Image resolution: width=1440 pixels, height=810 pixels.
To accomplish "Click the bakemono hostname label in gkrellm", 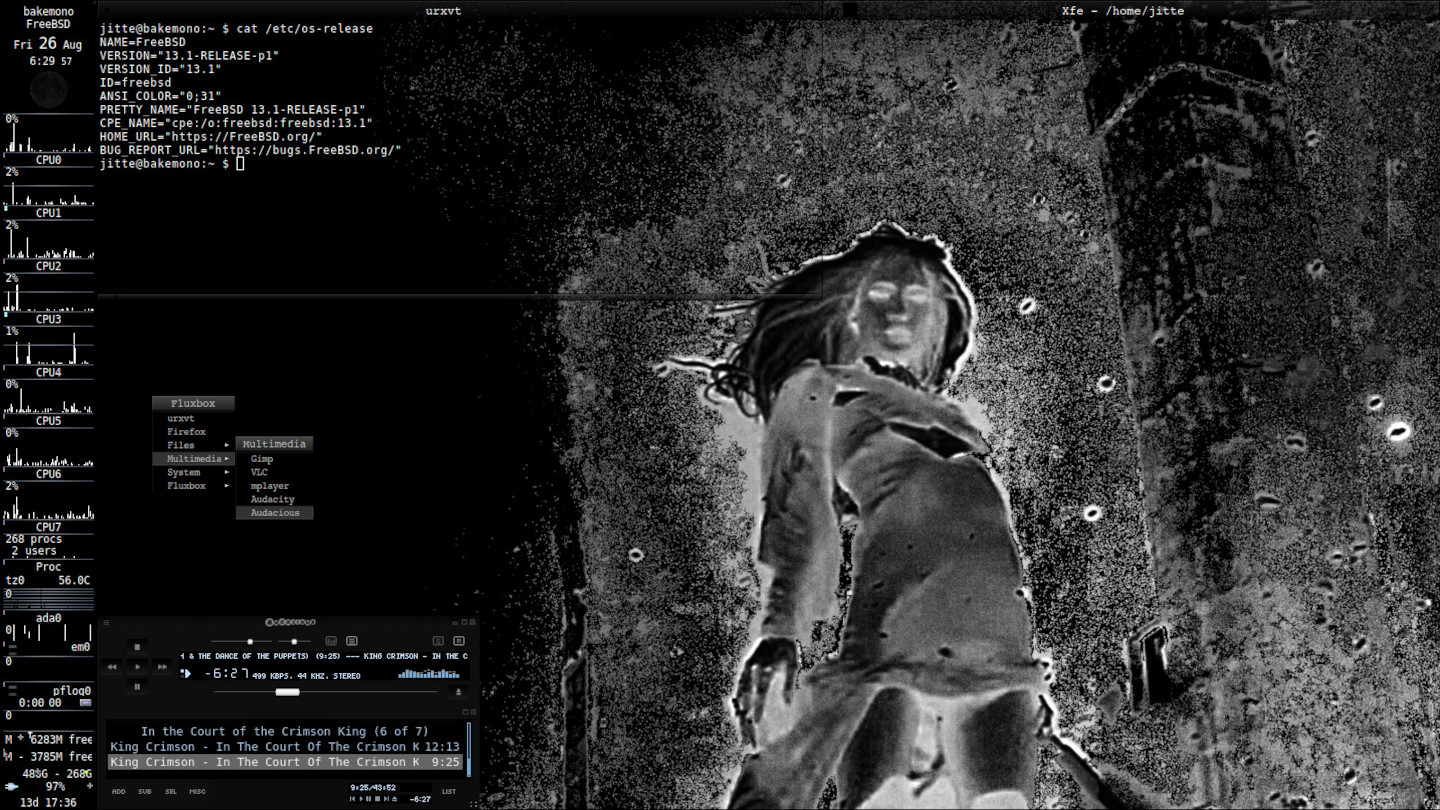I will pyautogui.click(x=48, y=11).
